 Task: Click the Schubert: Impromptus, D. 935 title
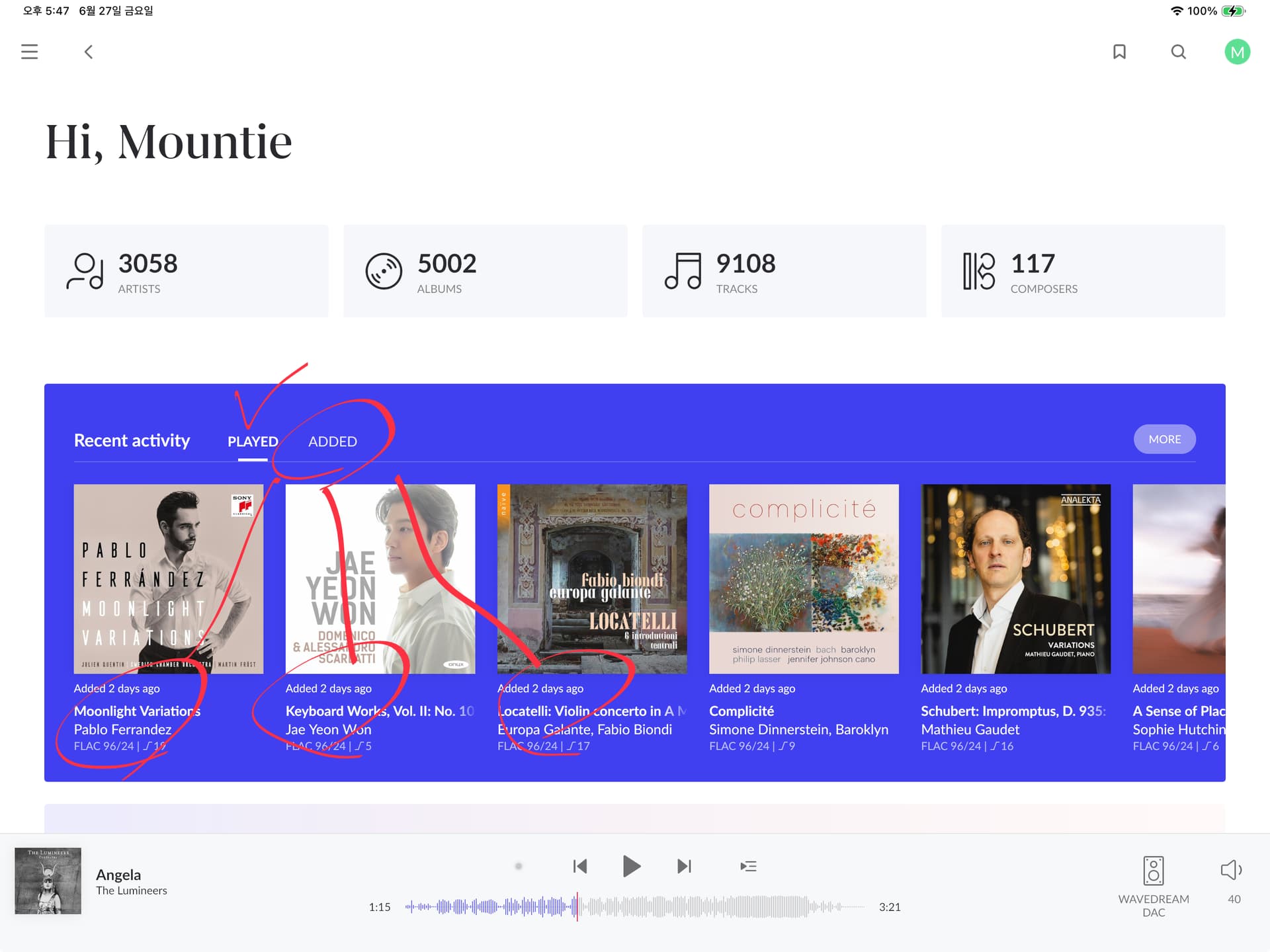coord(1013,711)
